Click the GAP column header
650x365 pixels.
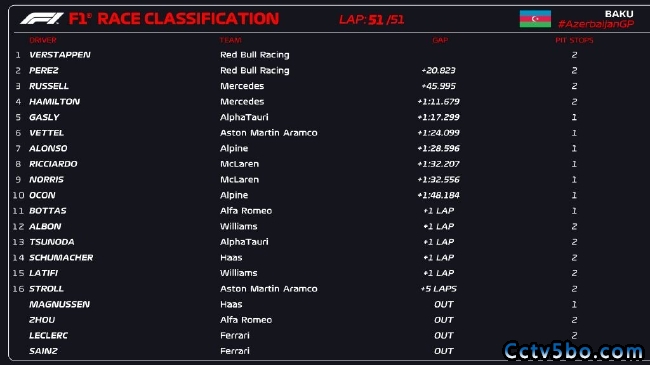[440, 40]
